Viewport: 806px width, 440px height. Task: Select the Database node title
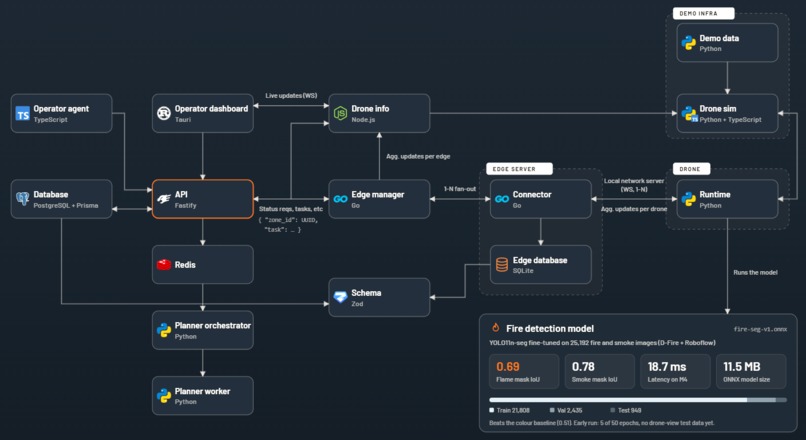(51, 195)
